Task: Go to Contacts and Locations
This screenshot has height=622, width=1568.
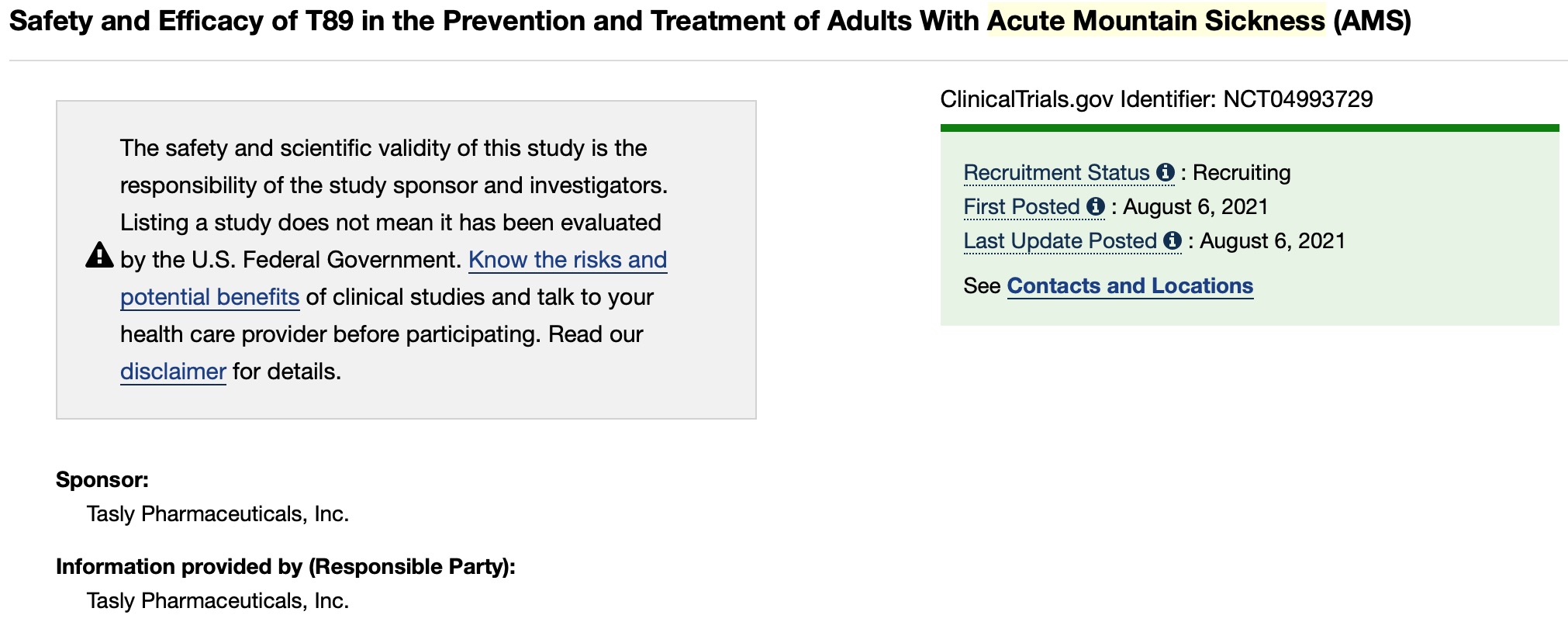Action: (x=1130, y=286)
